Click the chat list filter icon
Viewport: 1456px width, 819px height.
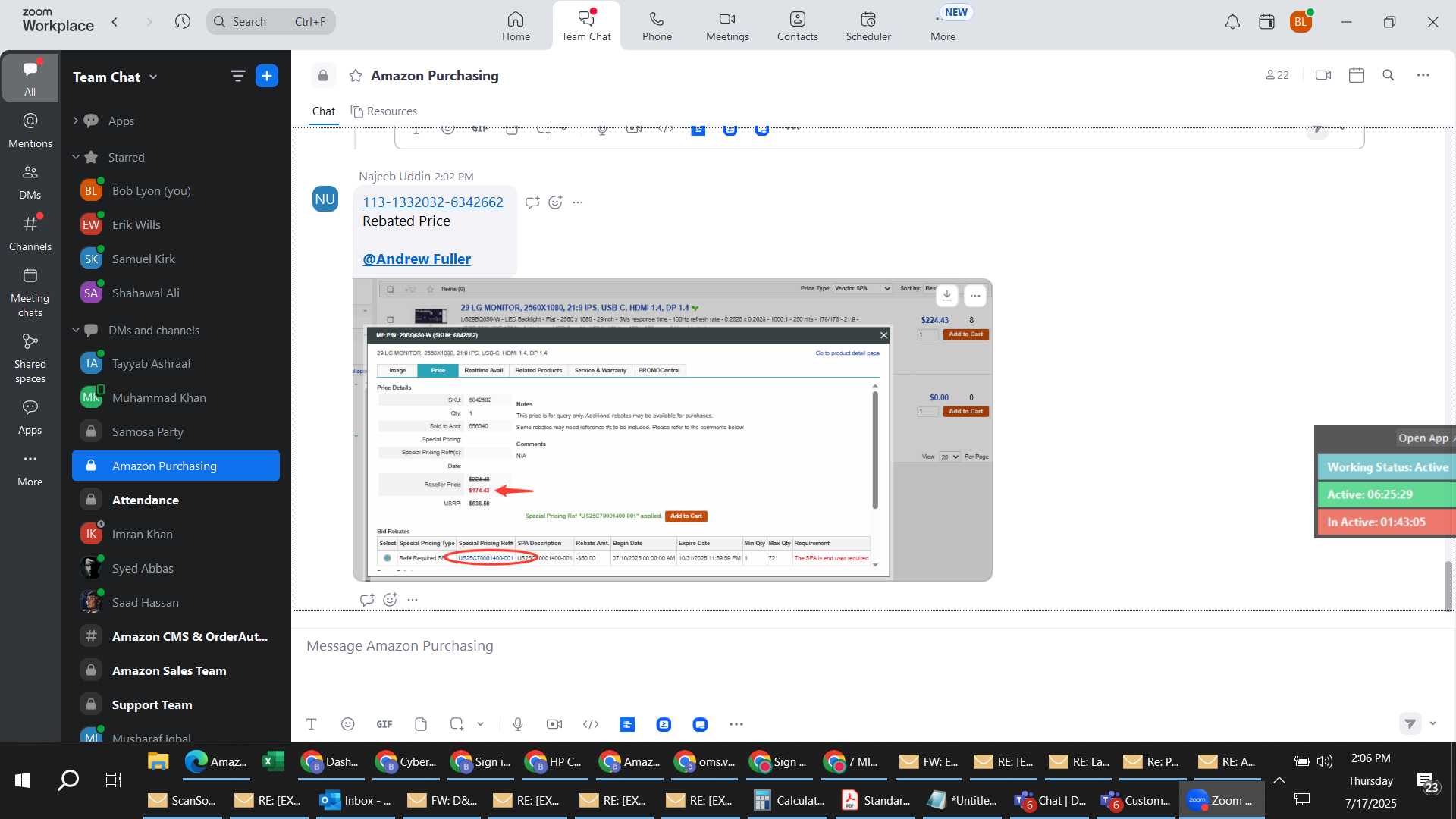[x=237, y=76]
